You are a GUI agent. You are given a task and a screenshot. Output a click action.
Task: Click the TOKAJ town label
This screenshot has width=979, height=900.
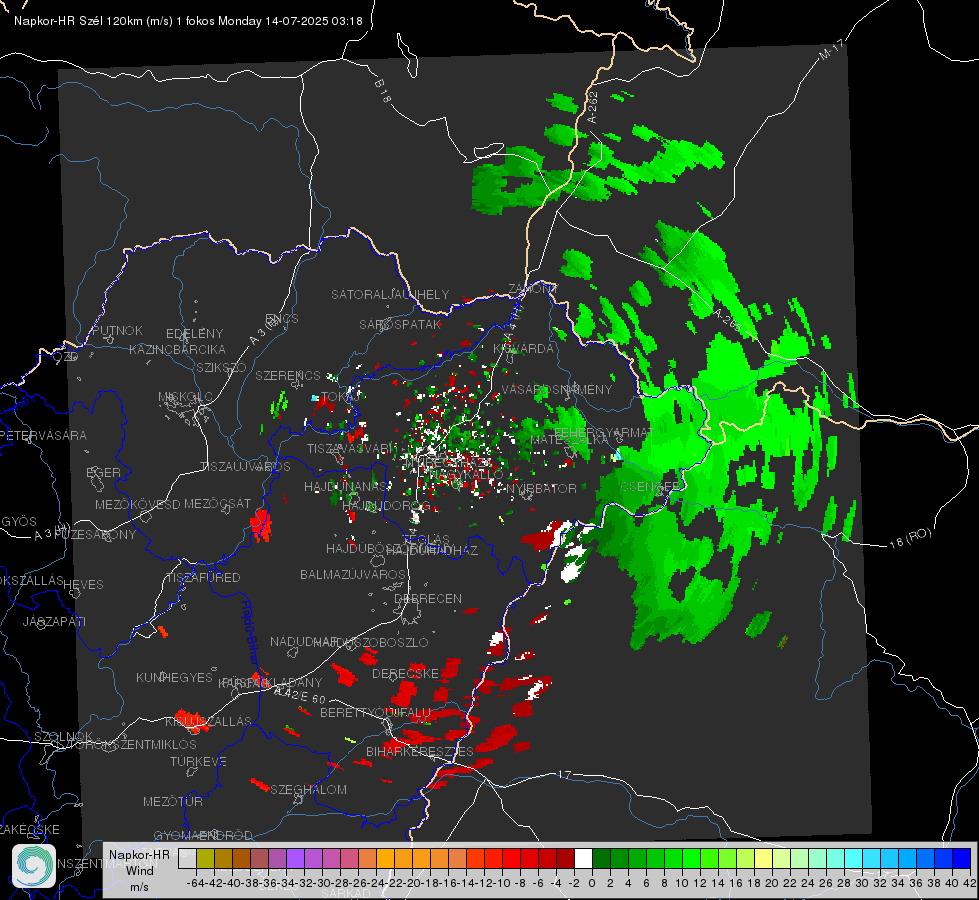338,397
